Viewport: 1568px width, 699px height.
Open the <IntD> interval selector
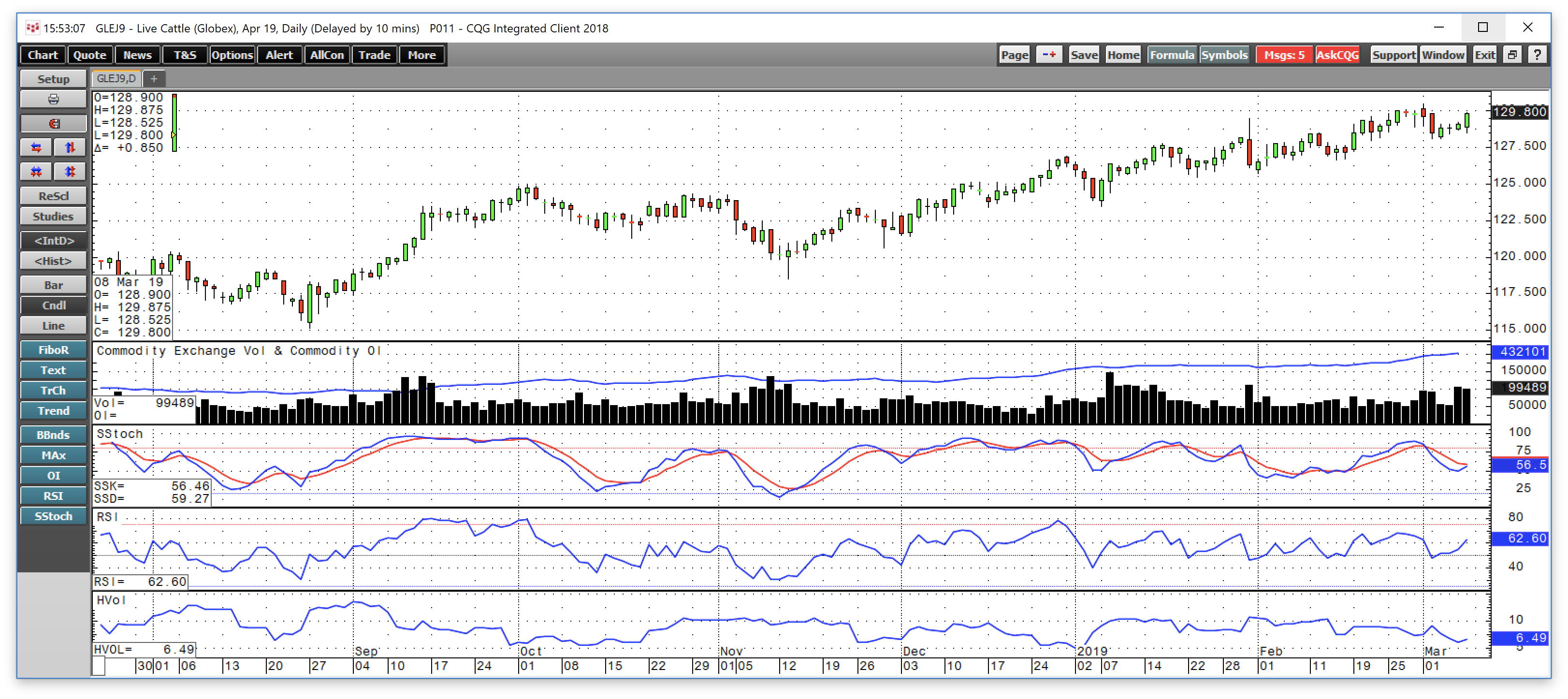pos(53,241)
